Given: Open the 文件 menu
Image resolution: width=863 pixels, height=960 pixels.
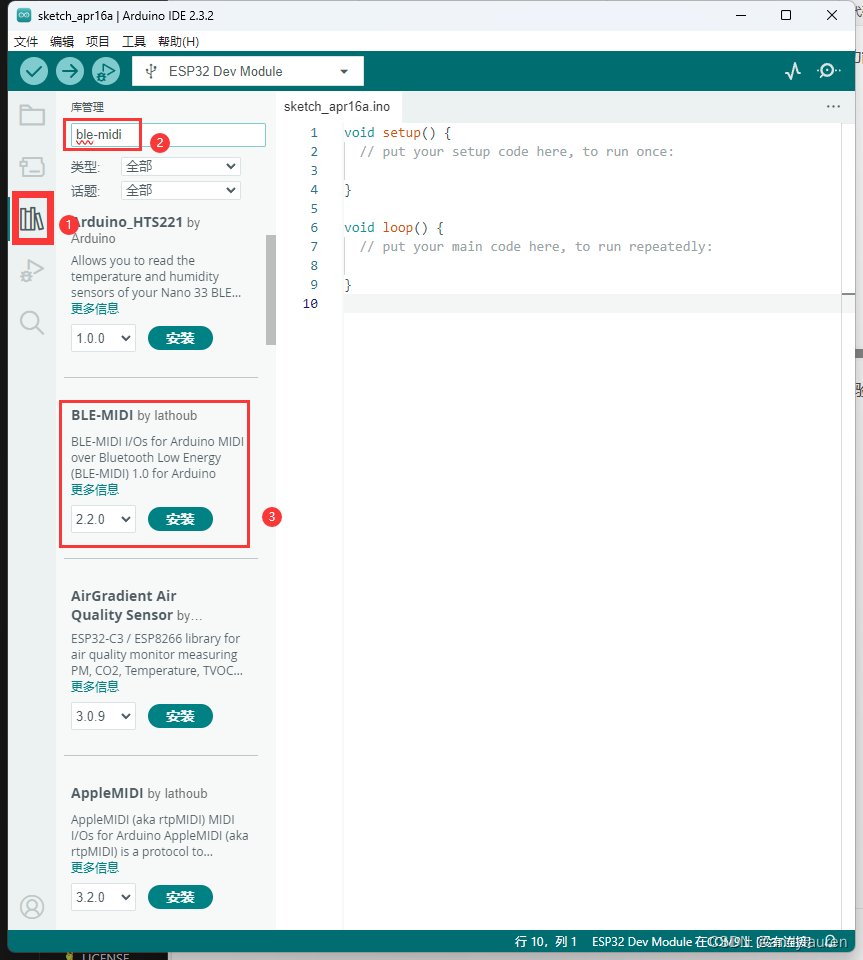Looking at the screenshot, I should 26,42.
